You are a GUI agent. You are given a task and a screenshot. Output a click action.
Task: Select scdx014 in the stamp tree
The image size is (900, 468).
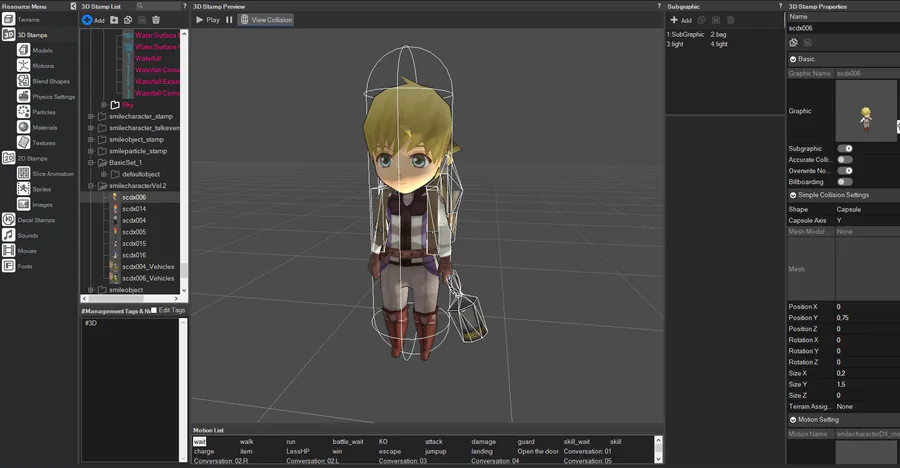(x=134, y=209)
